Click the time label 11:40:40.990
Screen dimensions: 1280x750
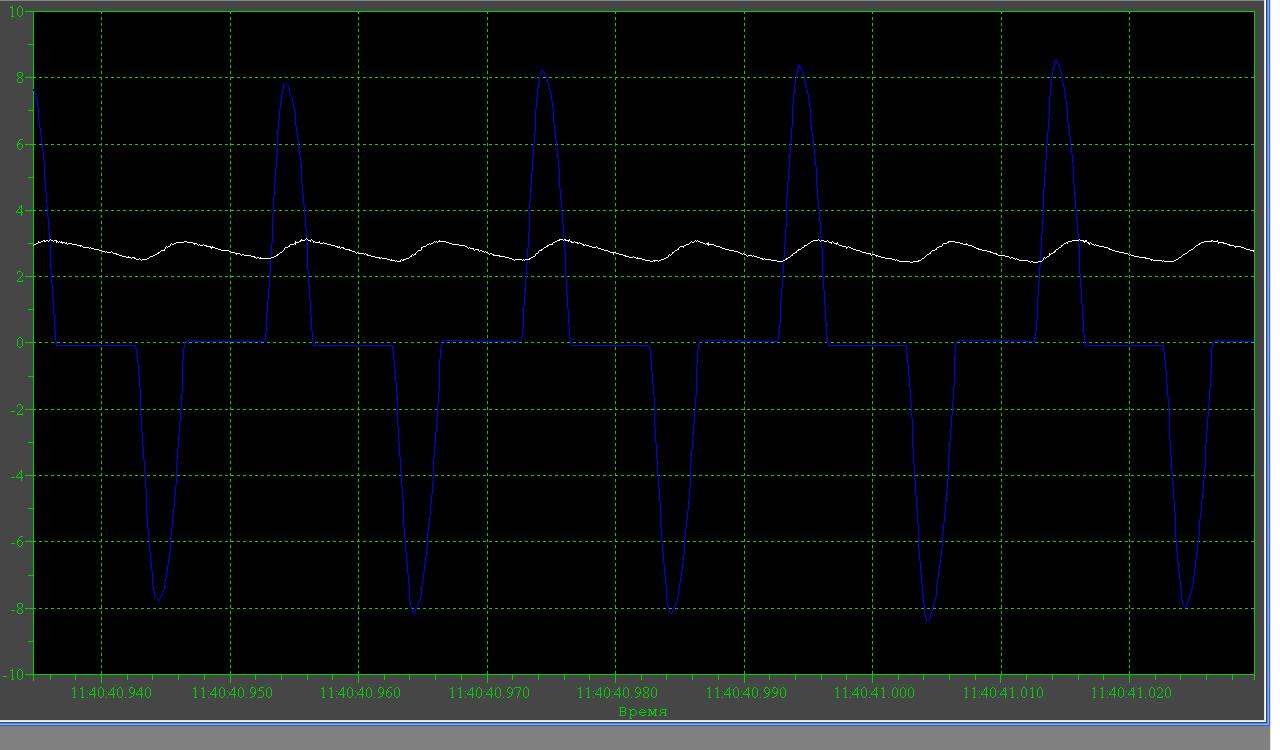click(744, 692)
